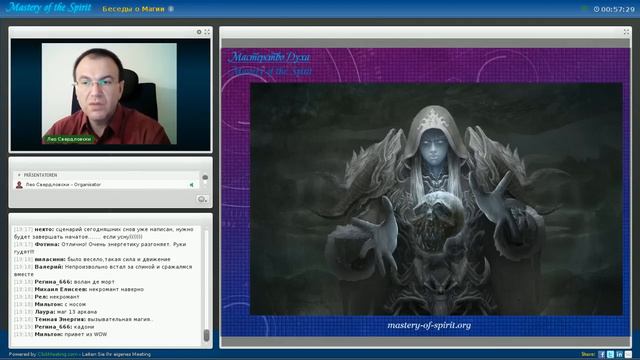Share meeting via email icon
Screen dimensions: 640x360
(x=629, y=354)
